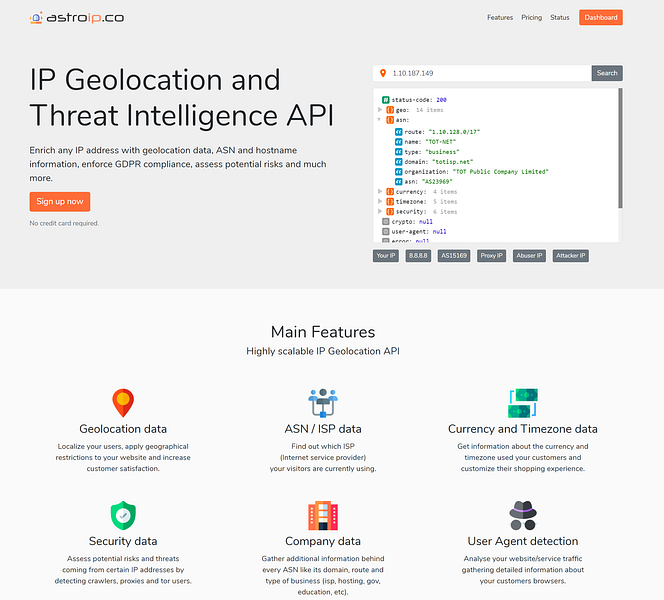Click the "business" type value
The width and height of the screenshot is (664, 600).
click(x=442, y=152)
